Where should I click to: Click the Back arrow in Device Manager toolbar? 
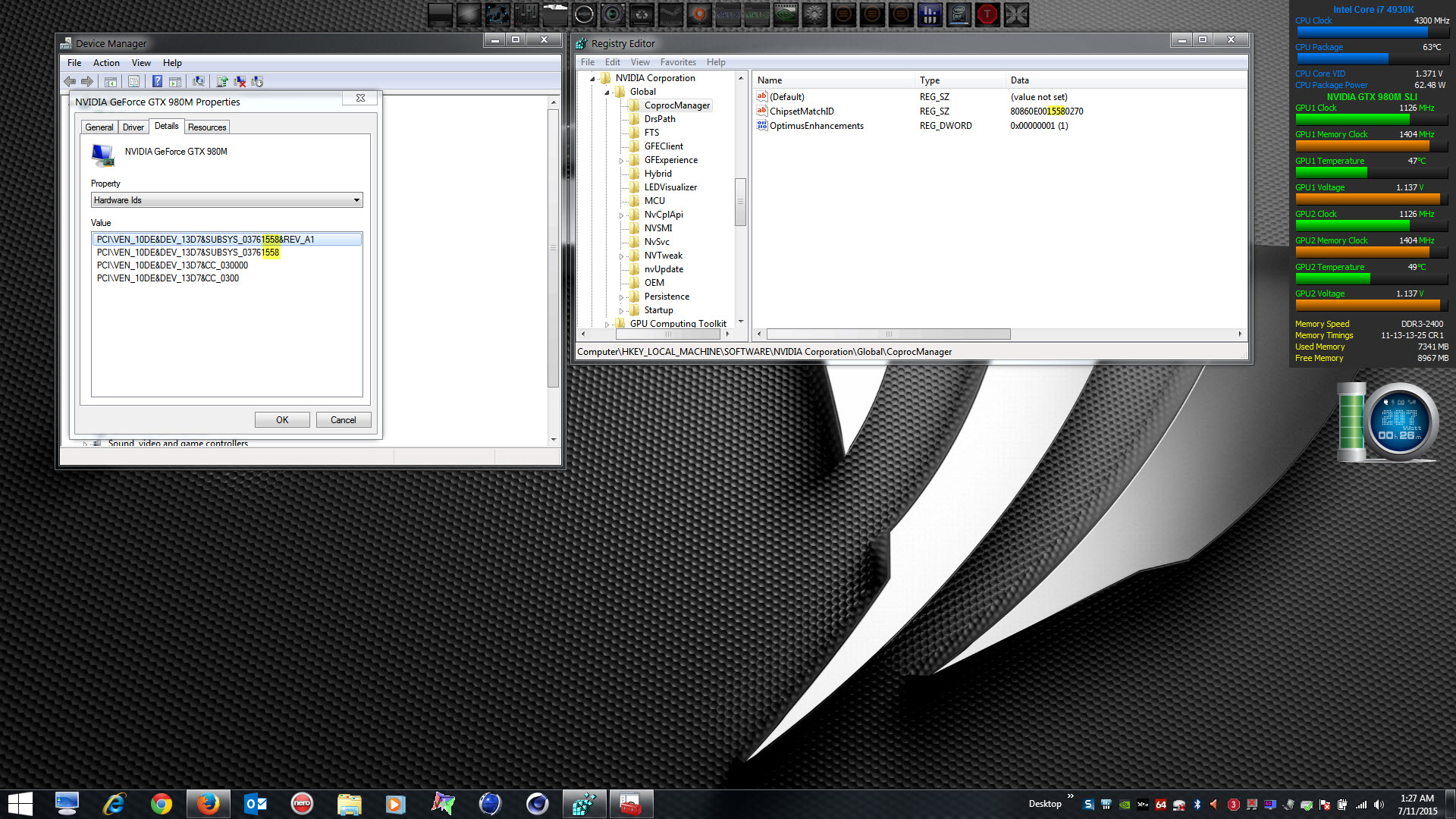click(70, 81)
